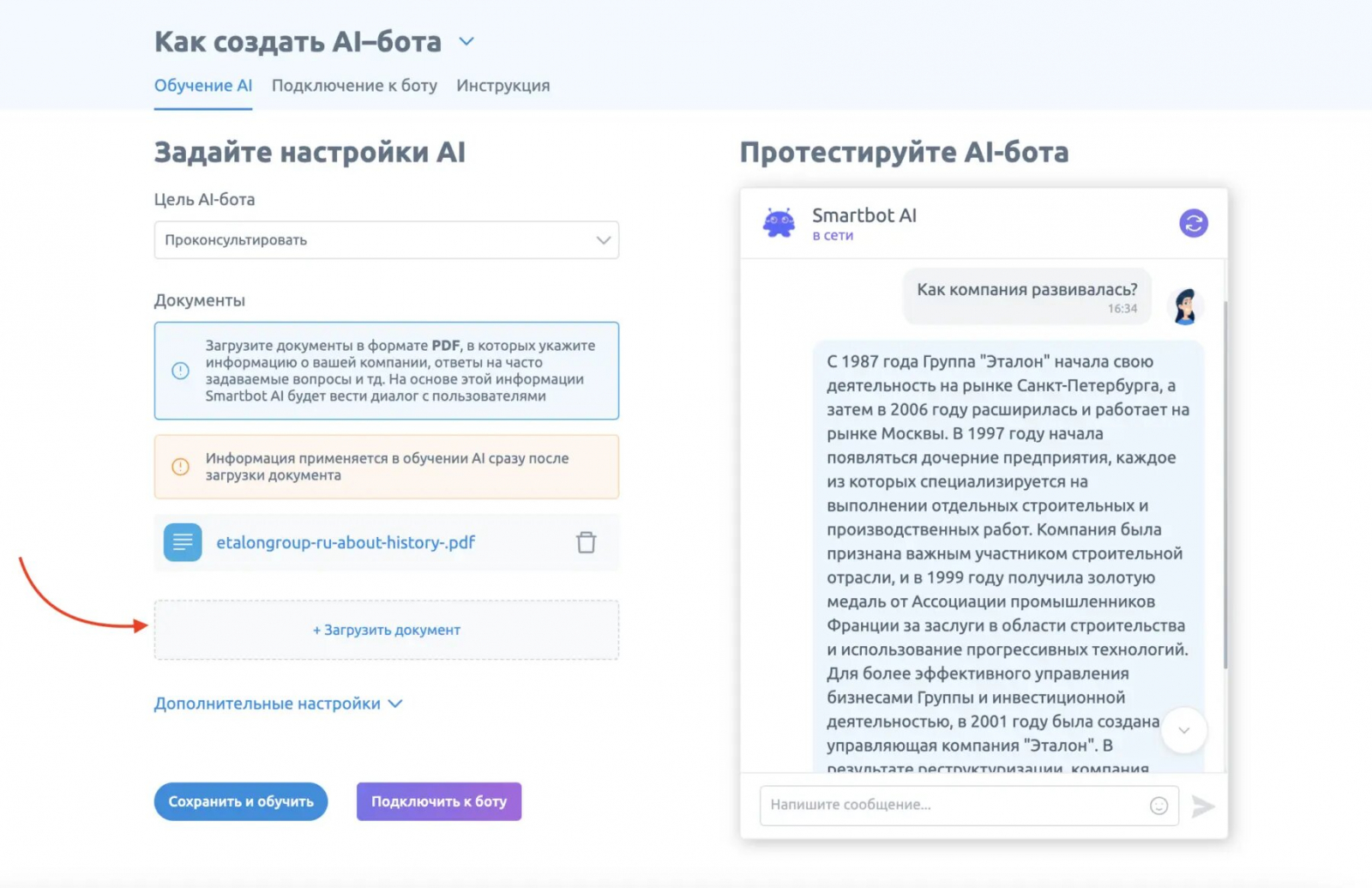1372x888 pixels.
Task: Switch to the Подключение к боту tab
Action: point(354,86)
